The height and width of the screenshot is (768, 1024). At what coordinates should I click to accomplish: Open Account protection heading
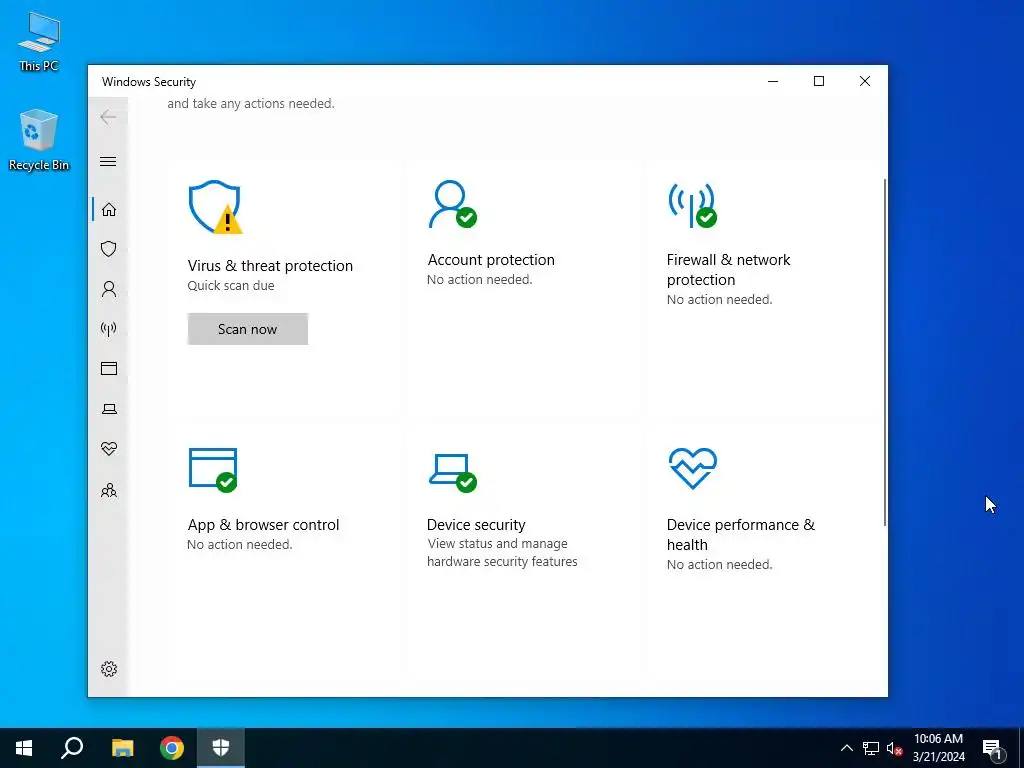pyautogui.click(x=490, y=260)
